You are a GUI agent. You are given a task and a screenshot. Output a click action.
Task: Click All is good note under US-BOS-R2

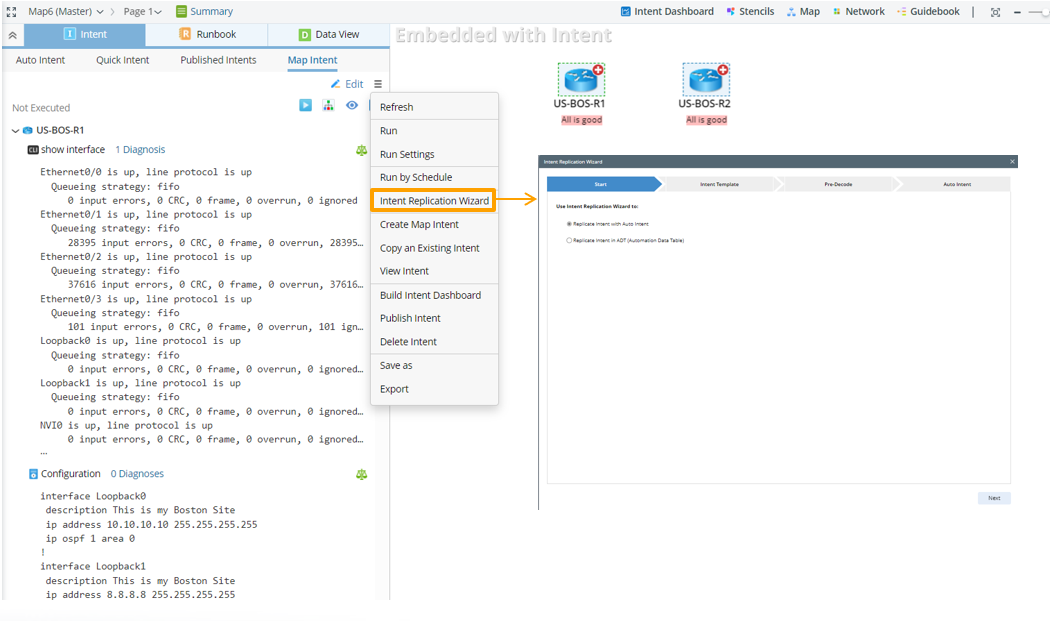(x=706, y=120)
